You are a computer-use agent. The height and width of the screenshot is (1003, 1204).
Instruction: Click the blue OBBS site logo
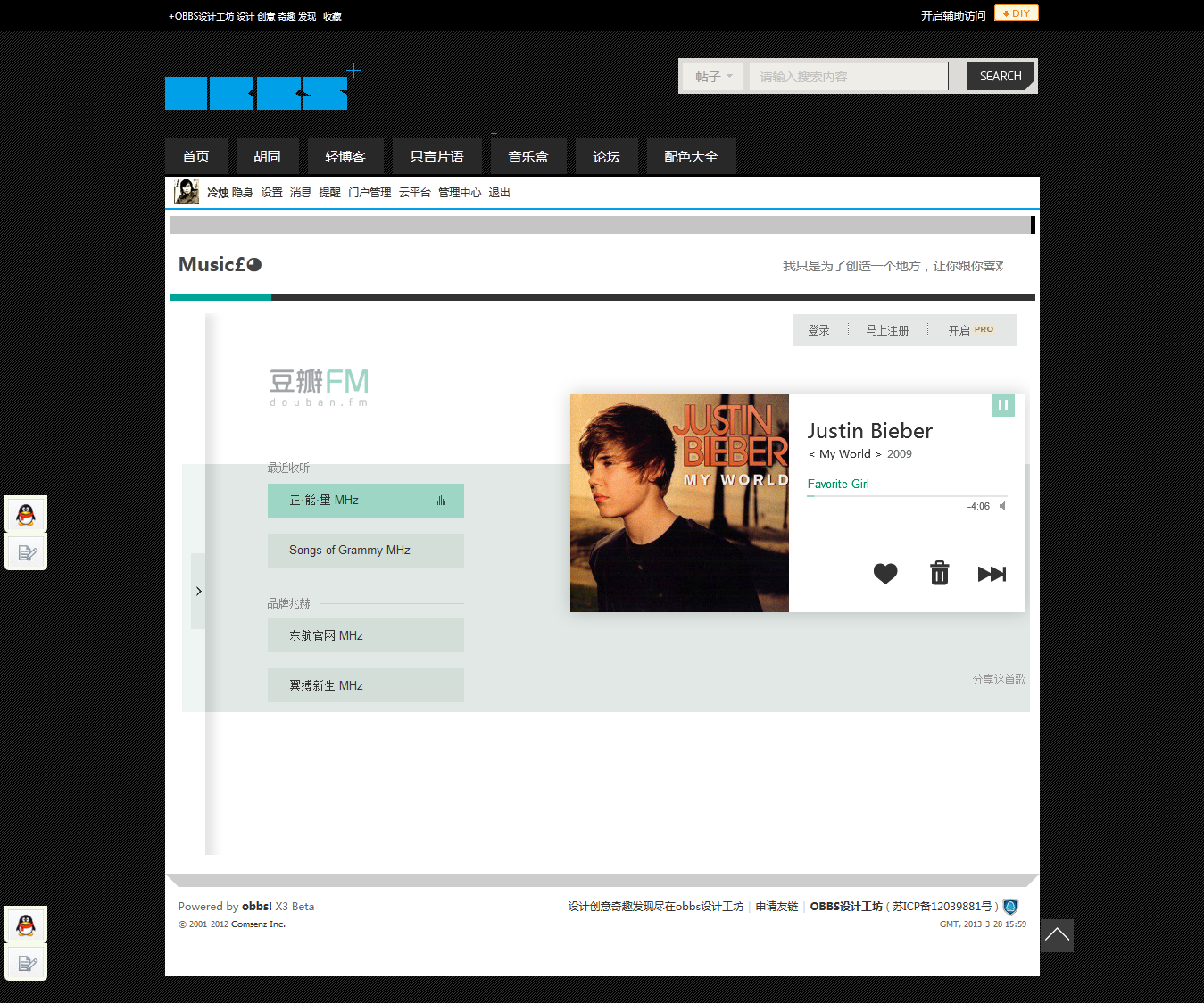tap(263, 89)
